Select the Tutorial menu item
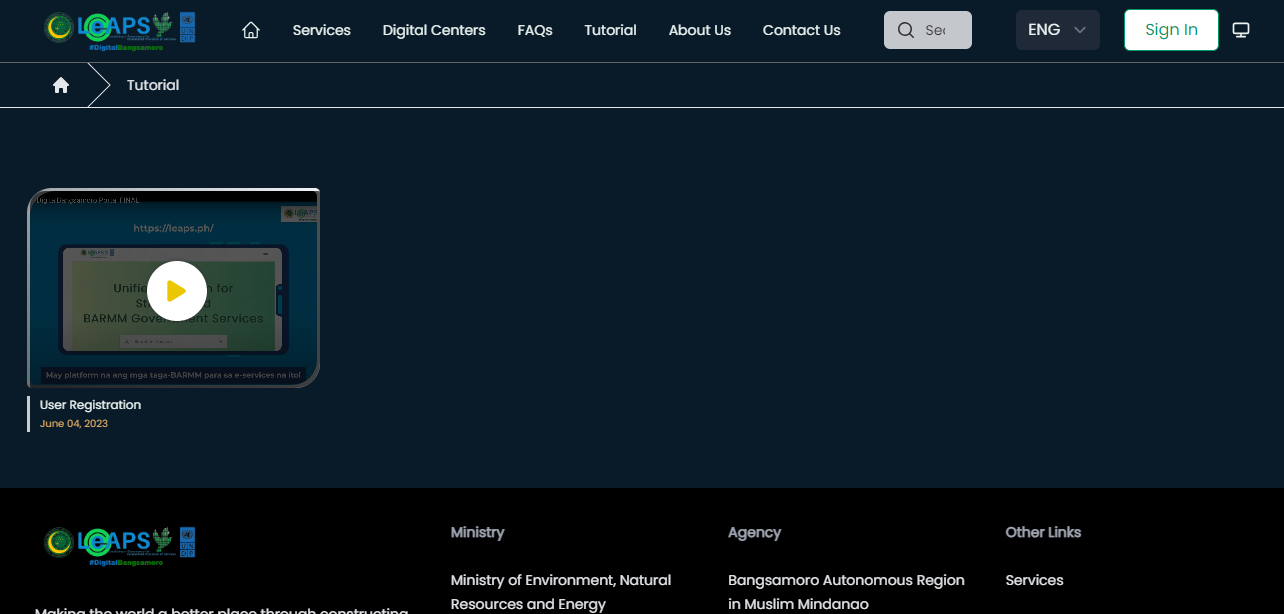 coord(610,30)
